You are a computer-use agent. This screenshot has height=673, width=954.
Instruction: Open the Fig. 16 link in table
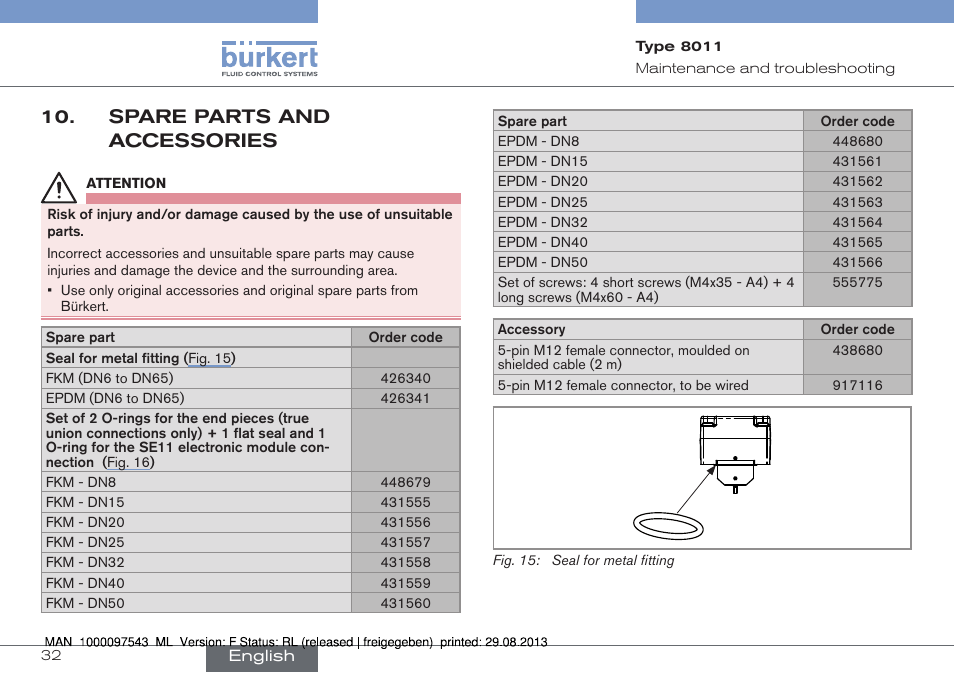click(x=128, y=462)
